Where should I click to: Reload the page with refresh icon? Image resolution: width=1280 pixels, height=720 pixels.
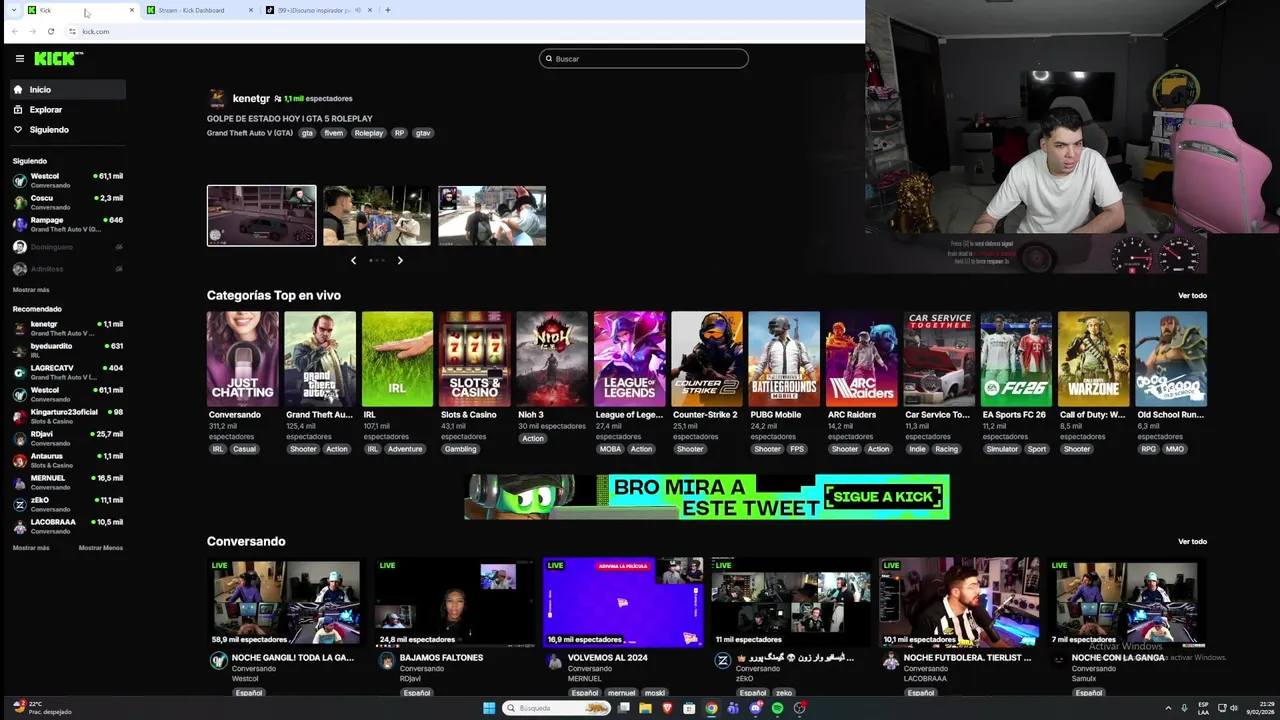[51, 31]
